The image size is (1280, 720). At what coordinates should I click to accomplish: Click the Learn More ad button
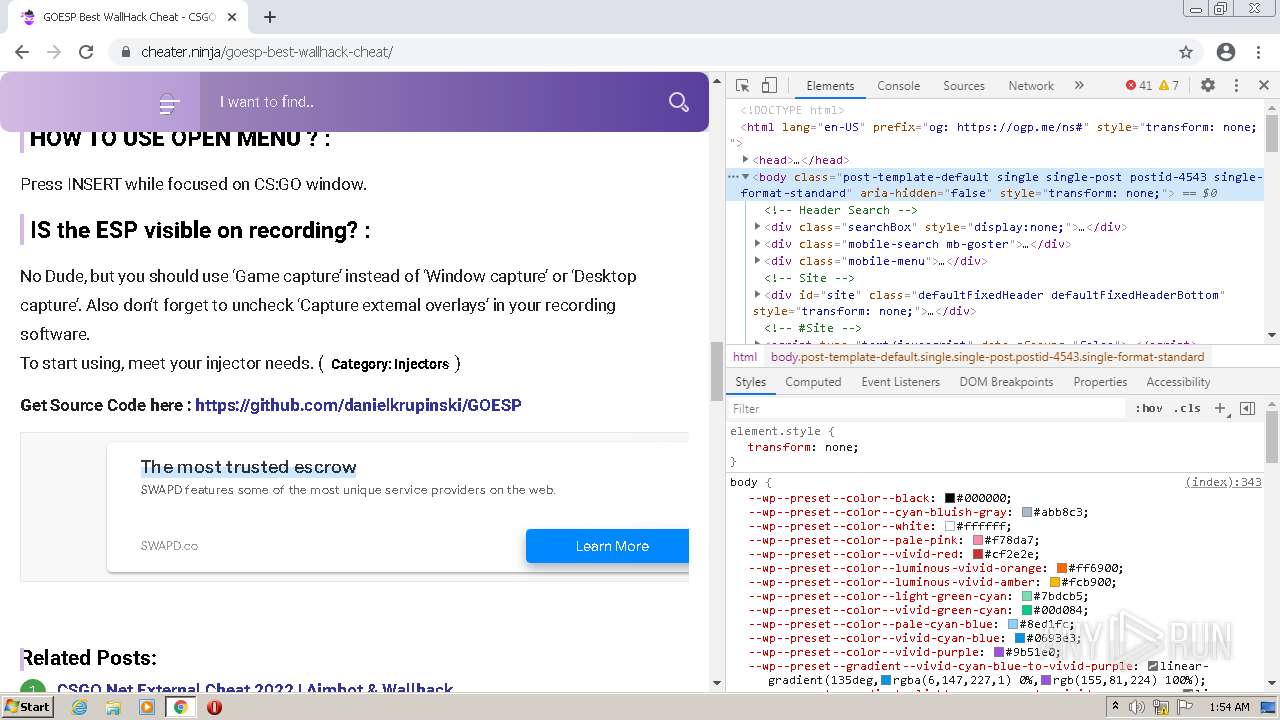(608, 546)
